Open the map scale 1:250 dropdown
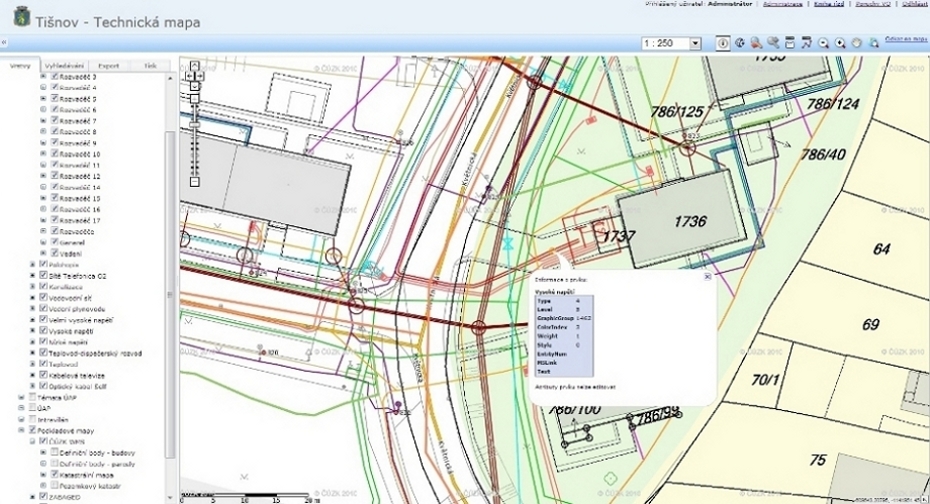This screenshot has width=930, height=504. coord(697,44)
